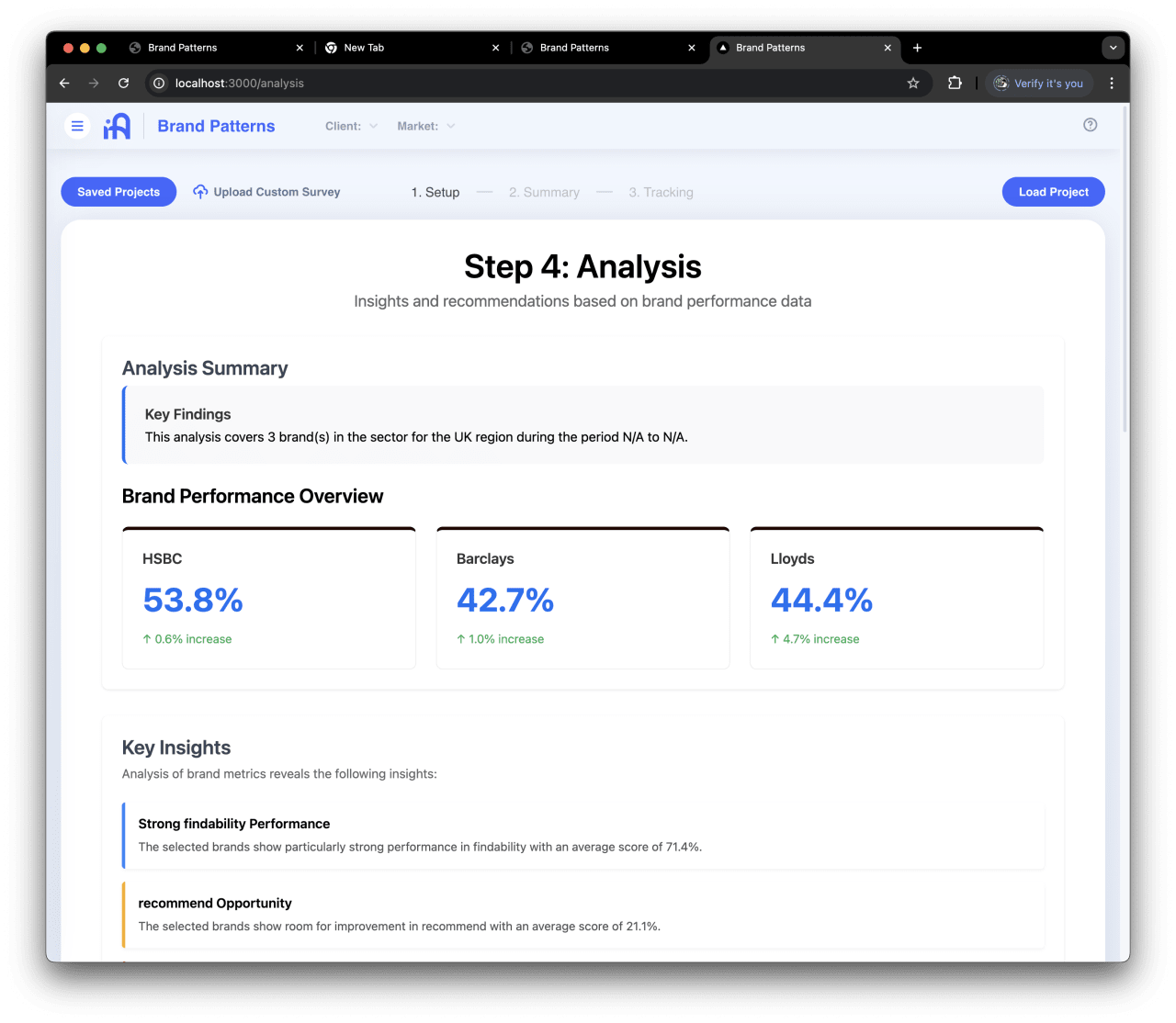The image size is (1176, 1023).
Task: Open Saved Projects
Action: (x=118, y=191)
